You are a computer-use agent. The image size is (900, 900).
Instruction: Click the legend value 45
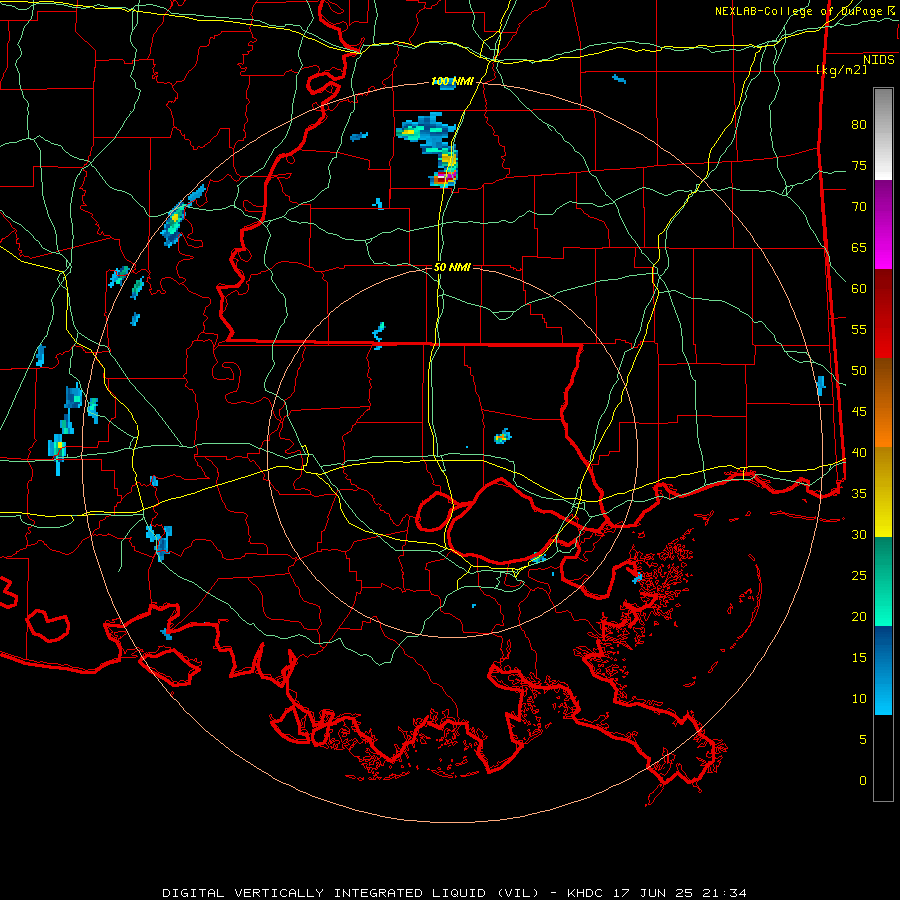click(x=859, y=412)
